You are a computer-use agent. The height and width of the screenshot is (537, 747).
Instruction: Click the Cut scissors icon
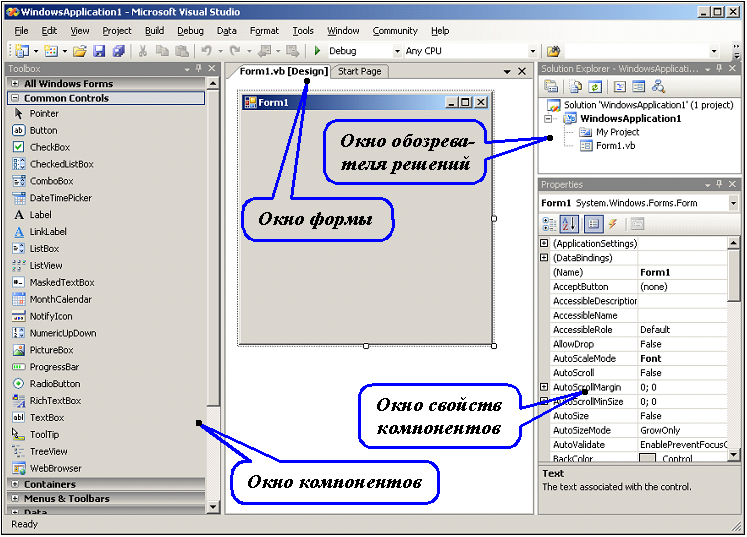(142, 51)
